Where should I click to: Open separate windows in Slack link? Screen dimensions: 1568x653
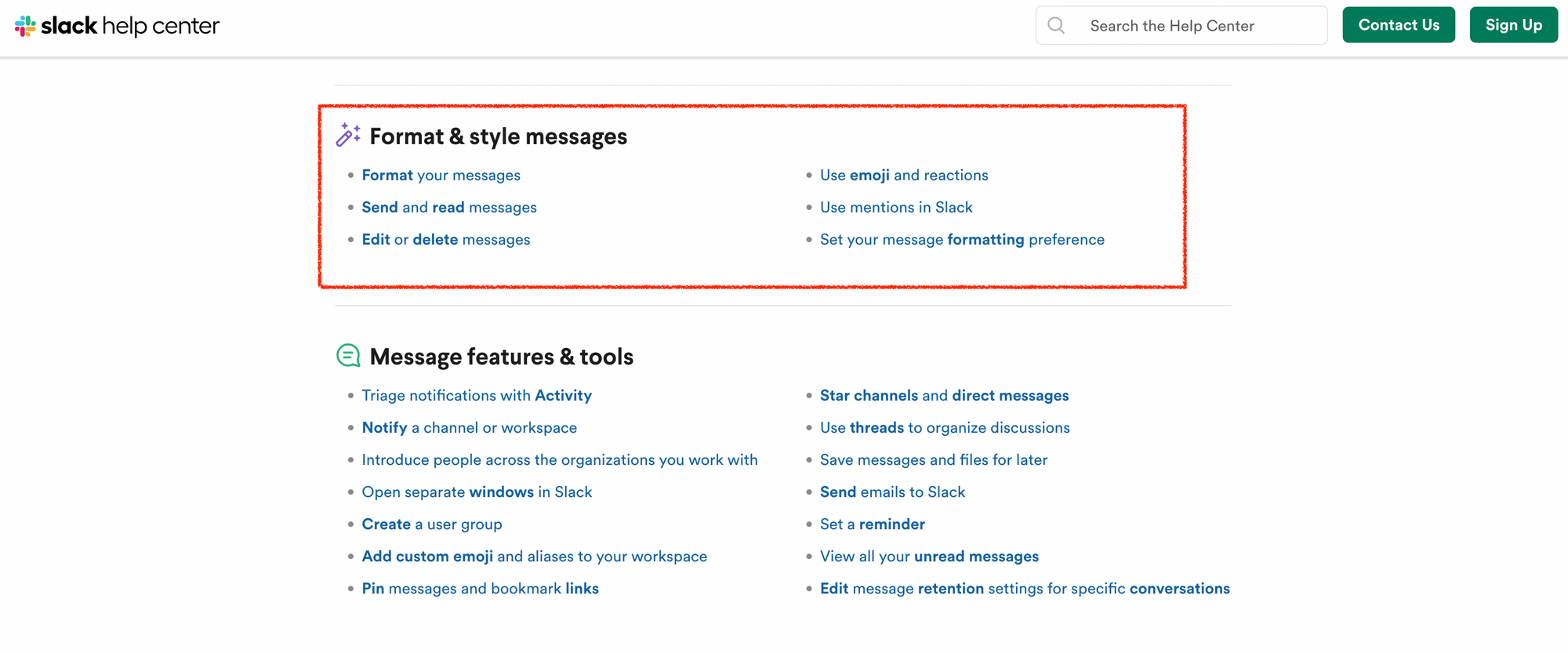(x=477, y=492)
